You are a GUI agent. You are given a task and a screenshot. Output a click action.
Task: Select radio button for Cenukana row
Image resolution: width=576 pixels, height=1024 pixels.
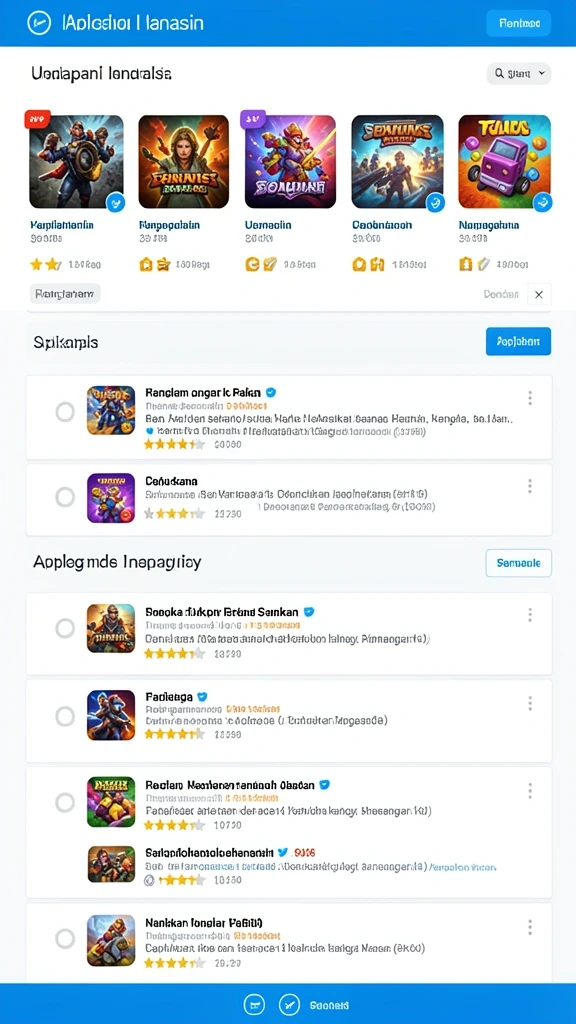point(65,498)
